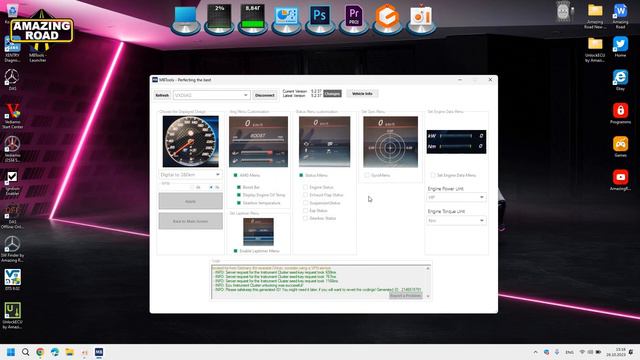Enable the Suspension Status checkbox
This screenshot has height=360, width=640.
[x=305, y=202]
